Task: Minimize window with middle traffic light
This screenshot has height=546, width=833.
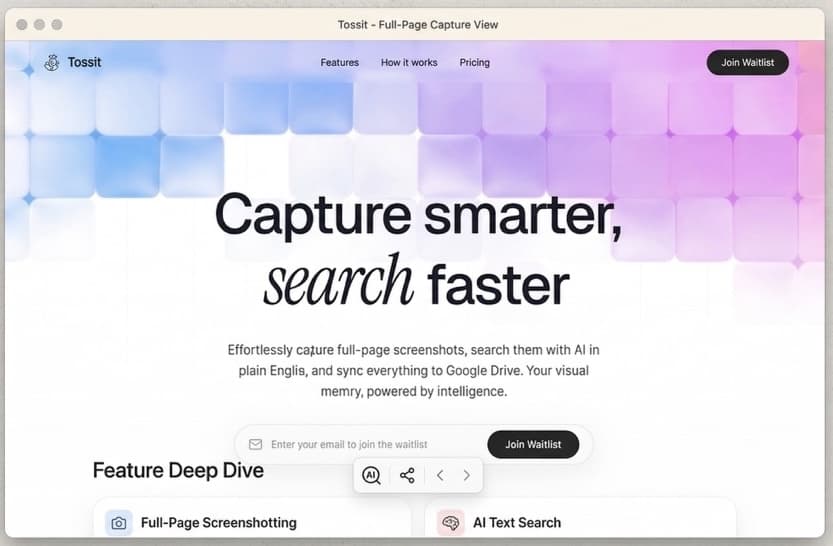Action: (x=39, y=24)
